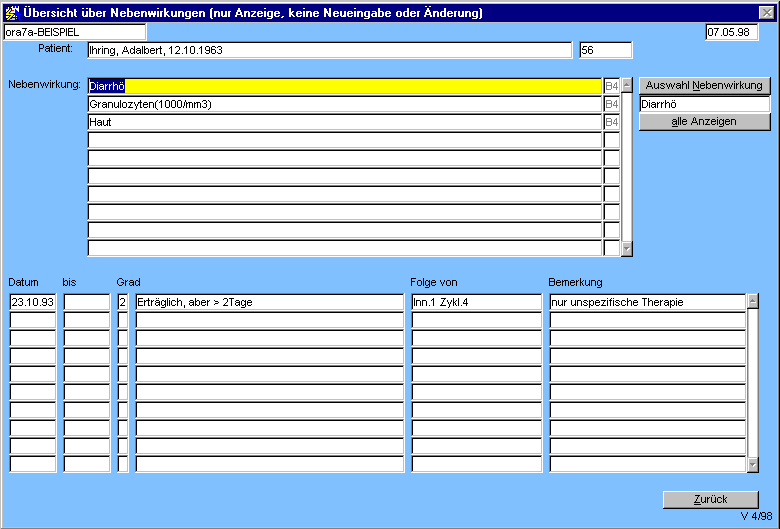Select the Diarrhö row in Nebenwirkung list
Image resolution: width=780 pixels, height=529 pixels.
(344, 86)
